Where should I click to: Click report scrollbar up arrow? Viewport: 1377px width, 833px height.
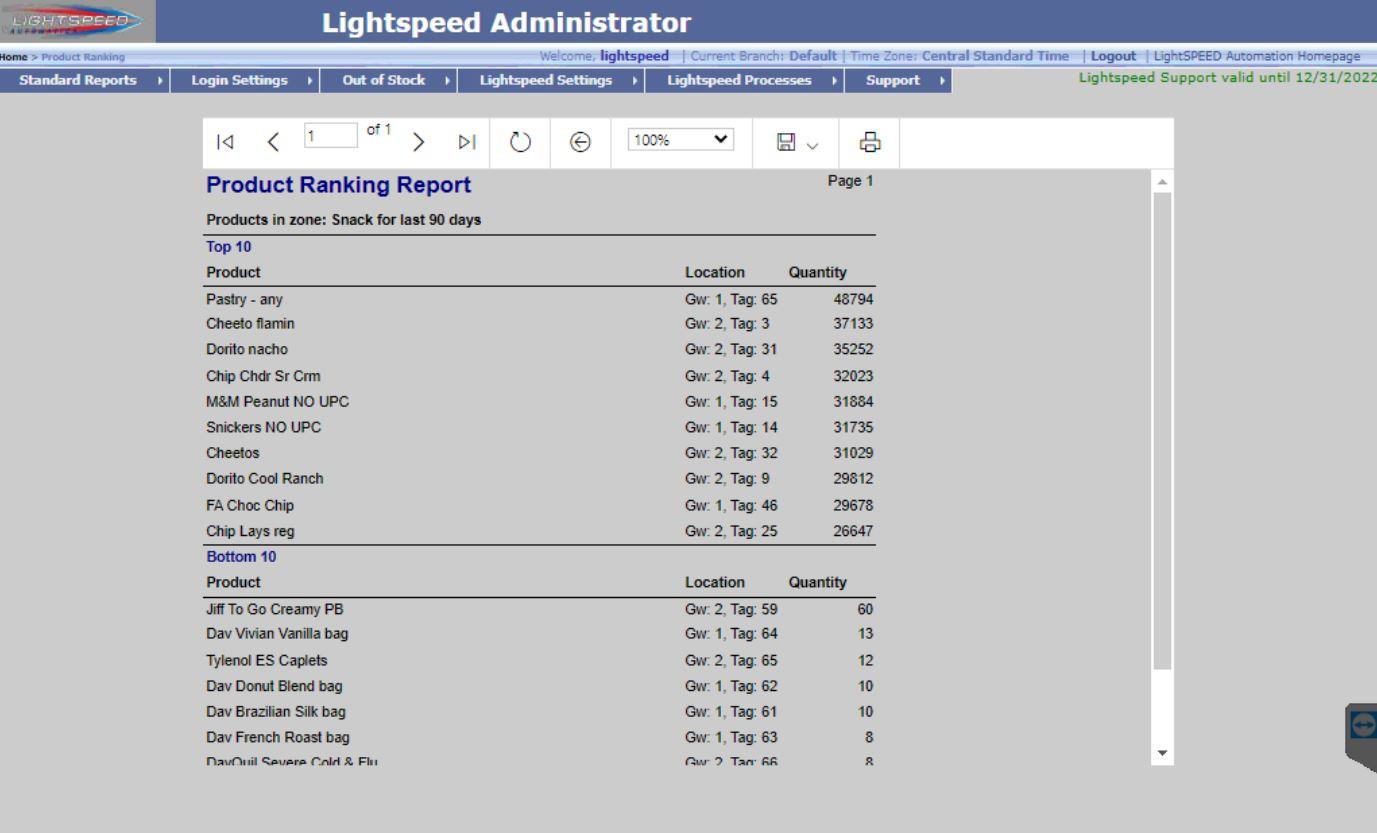pyautogui.click(x=1161, y=182)
